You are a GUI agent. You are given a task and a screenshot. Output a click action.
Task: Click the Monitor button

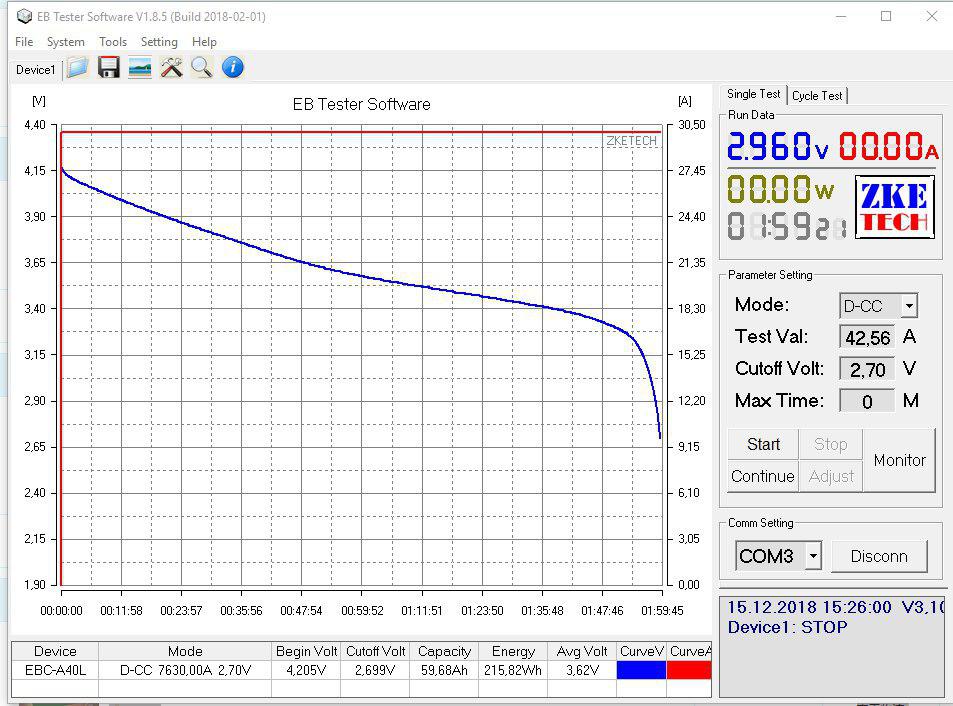900,461
